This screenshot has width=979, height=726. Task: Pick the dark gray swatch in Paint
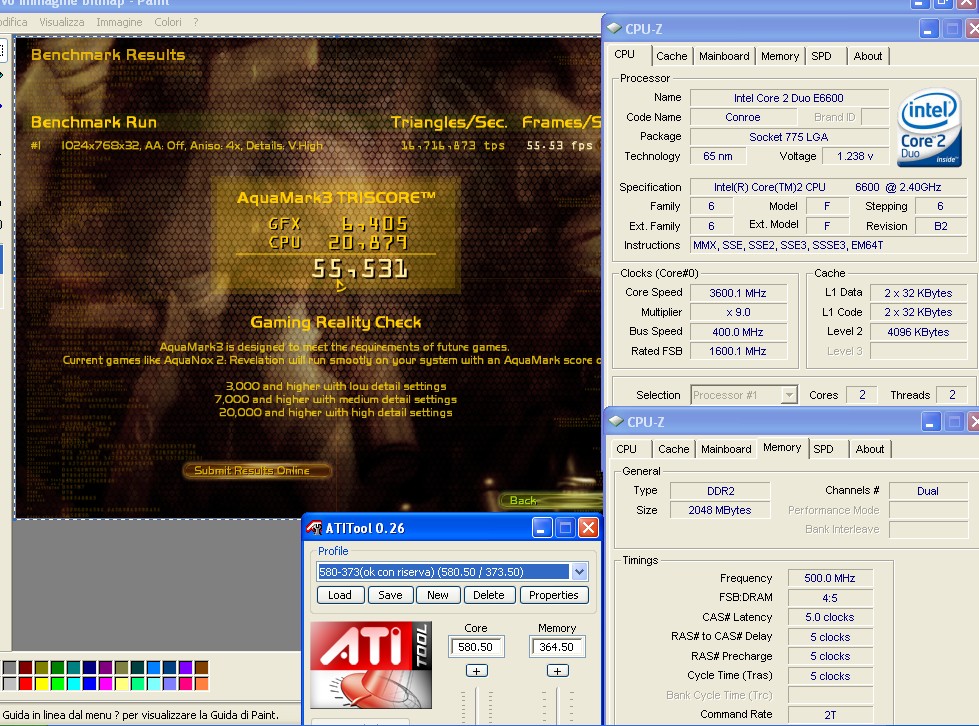9,668
